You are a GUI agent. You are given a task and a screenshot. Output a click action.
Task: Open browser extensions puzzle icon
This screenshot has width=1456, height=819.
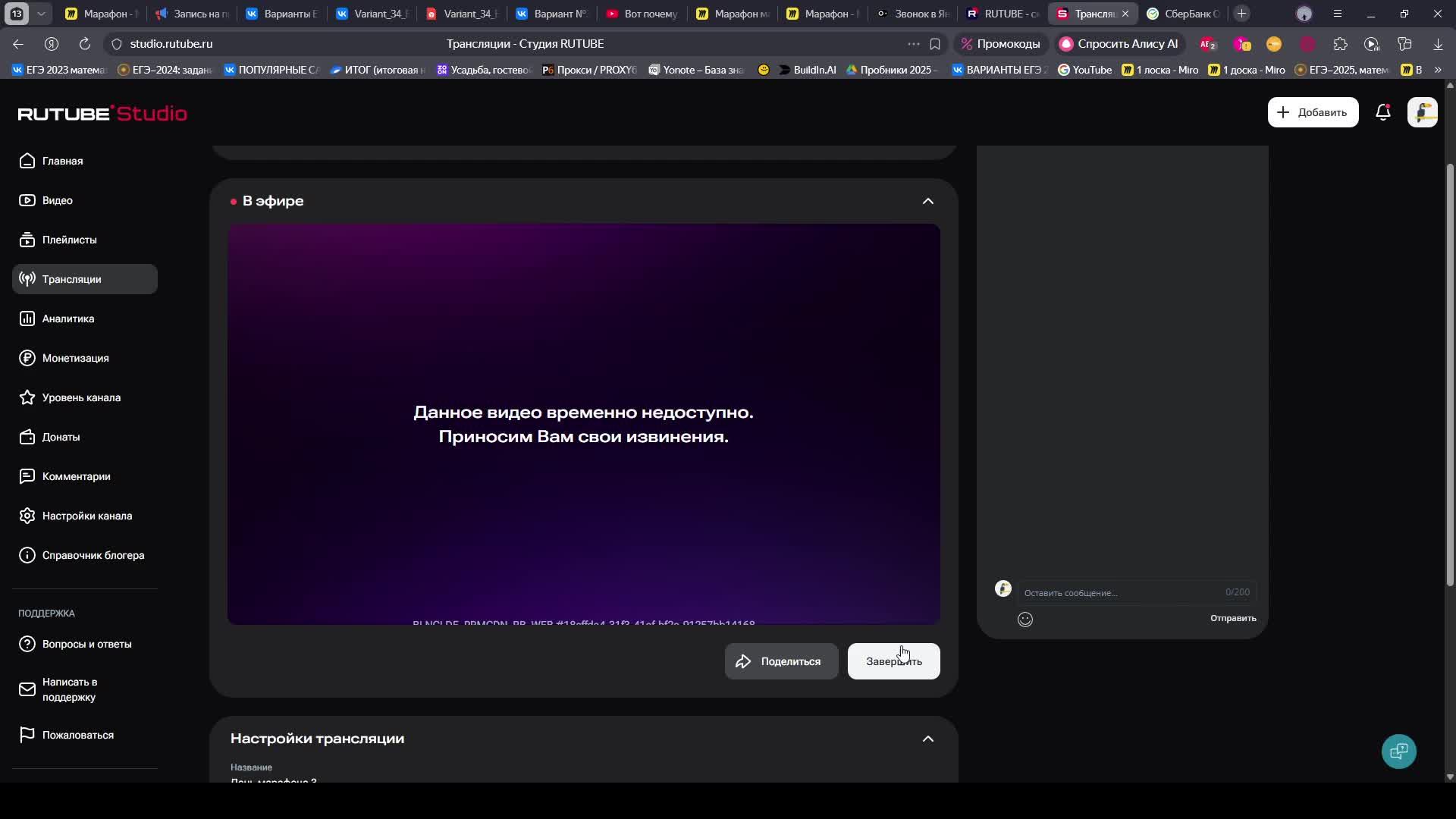(1340, 44)
